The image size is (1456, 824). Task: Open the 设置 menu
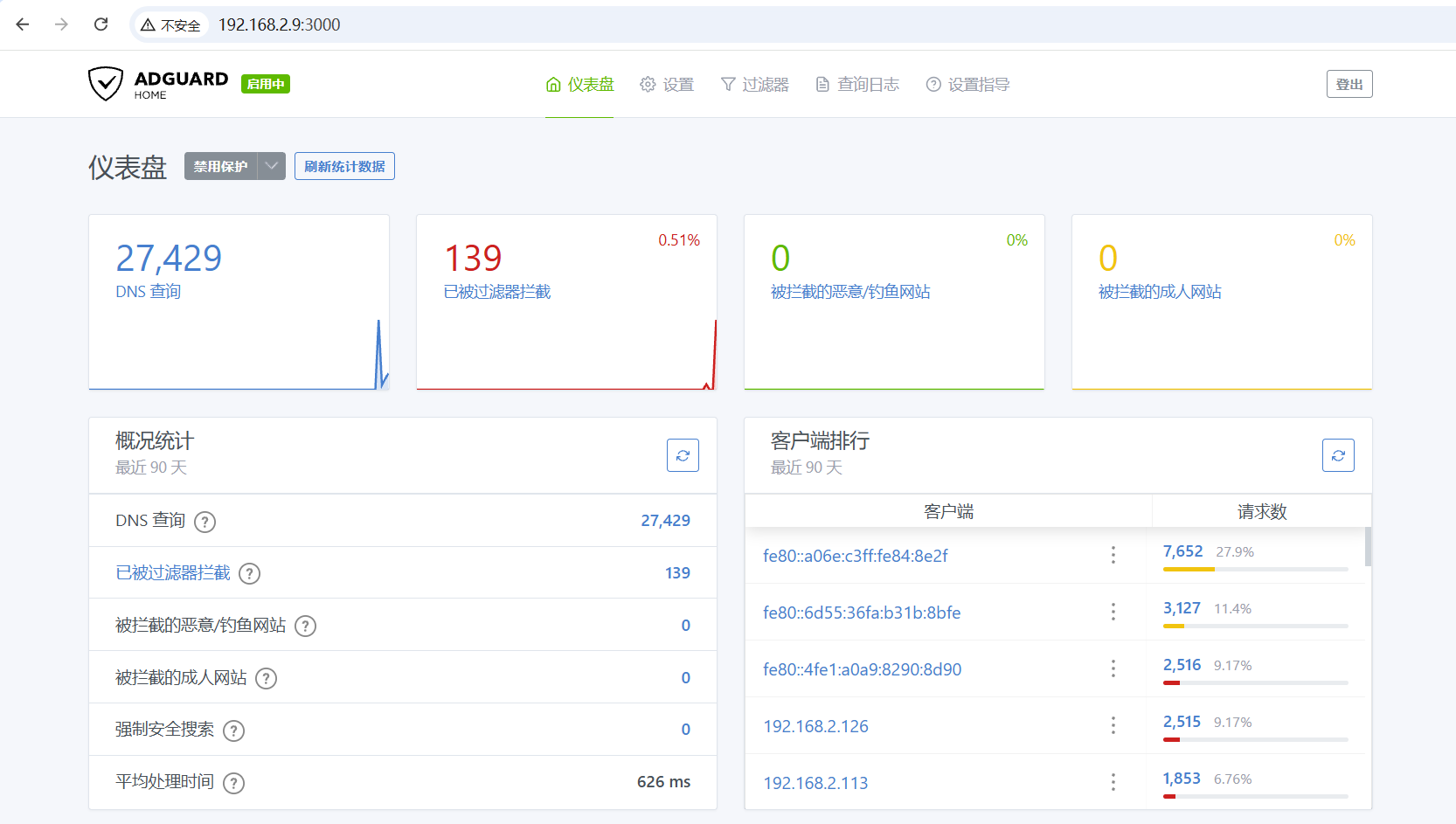(x=667, y=85)
